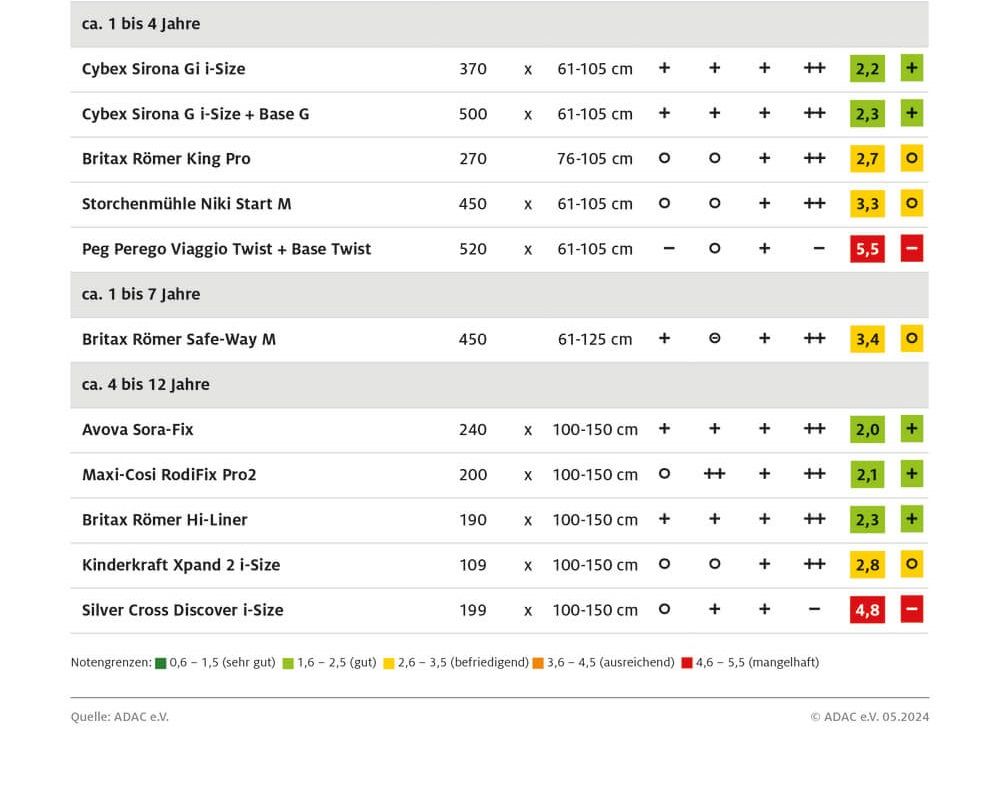Click 'Peg Perego Viaggio Twist + Base Twist'
Viewport: 1000px width, 792px height.
pyautogui.click(x=226, y=249)
